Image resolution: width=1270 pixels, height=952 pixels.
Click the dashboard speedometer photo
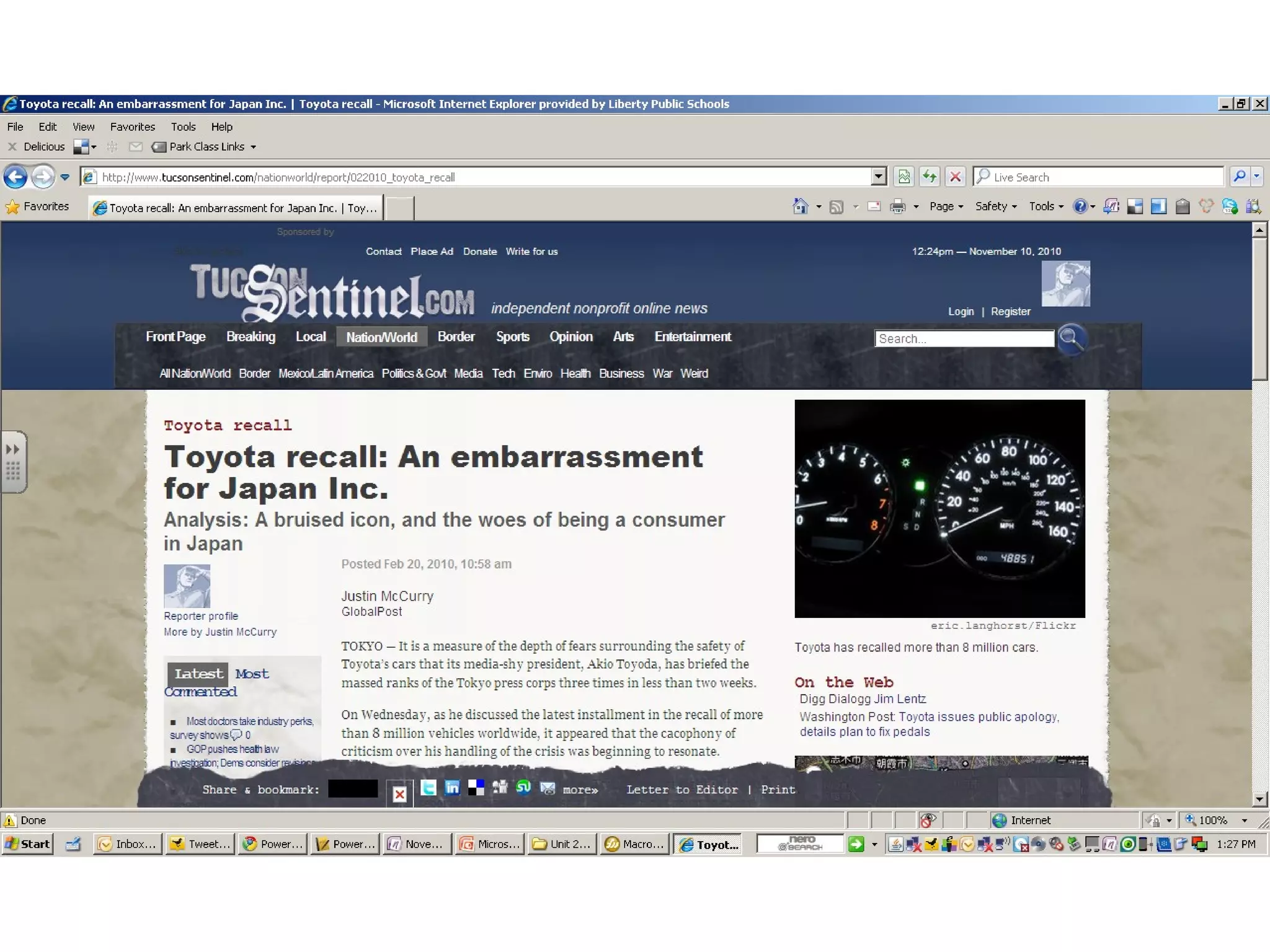(939, 508)
